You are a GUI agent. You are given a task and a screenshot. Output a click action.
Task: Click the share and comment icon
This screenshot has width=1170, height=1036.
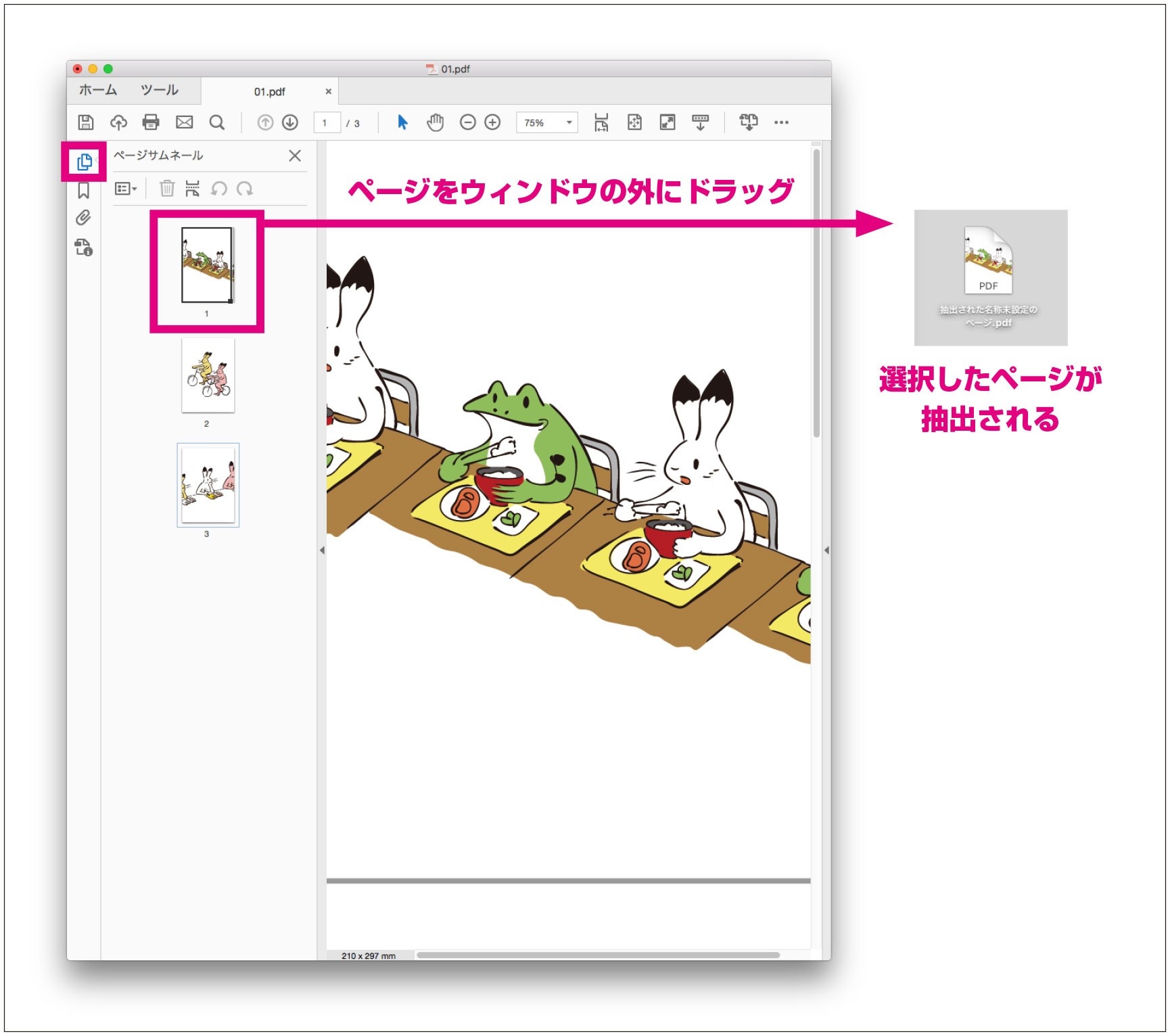[x=749, y=122]
